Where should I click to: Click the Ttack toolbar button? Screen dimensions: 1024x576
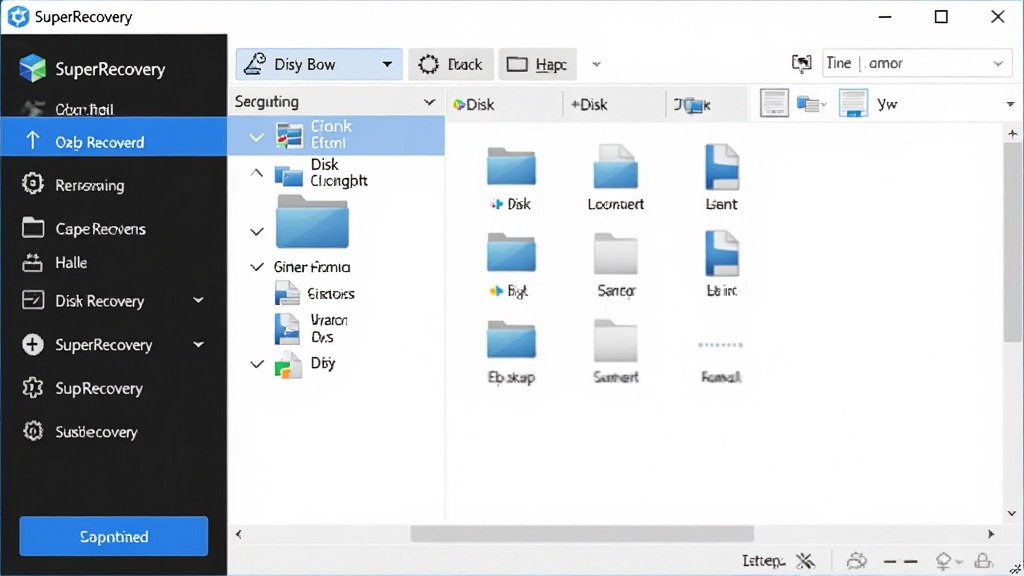[451, 64]
